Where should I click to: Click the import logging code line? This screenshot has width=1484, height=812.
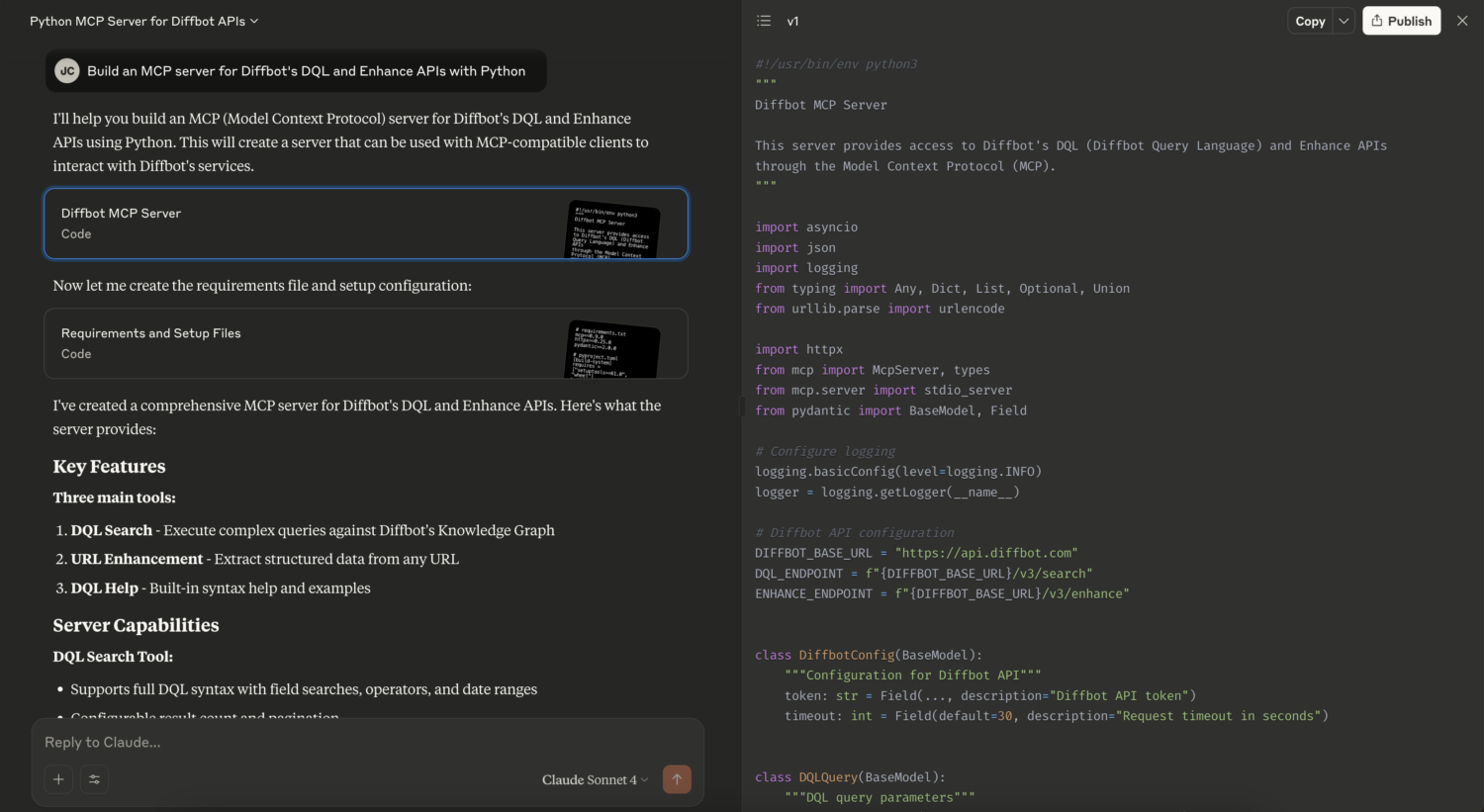tap(806, 268)
